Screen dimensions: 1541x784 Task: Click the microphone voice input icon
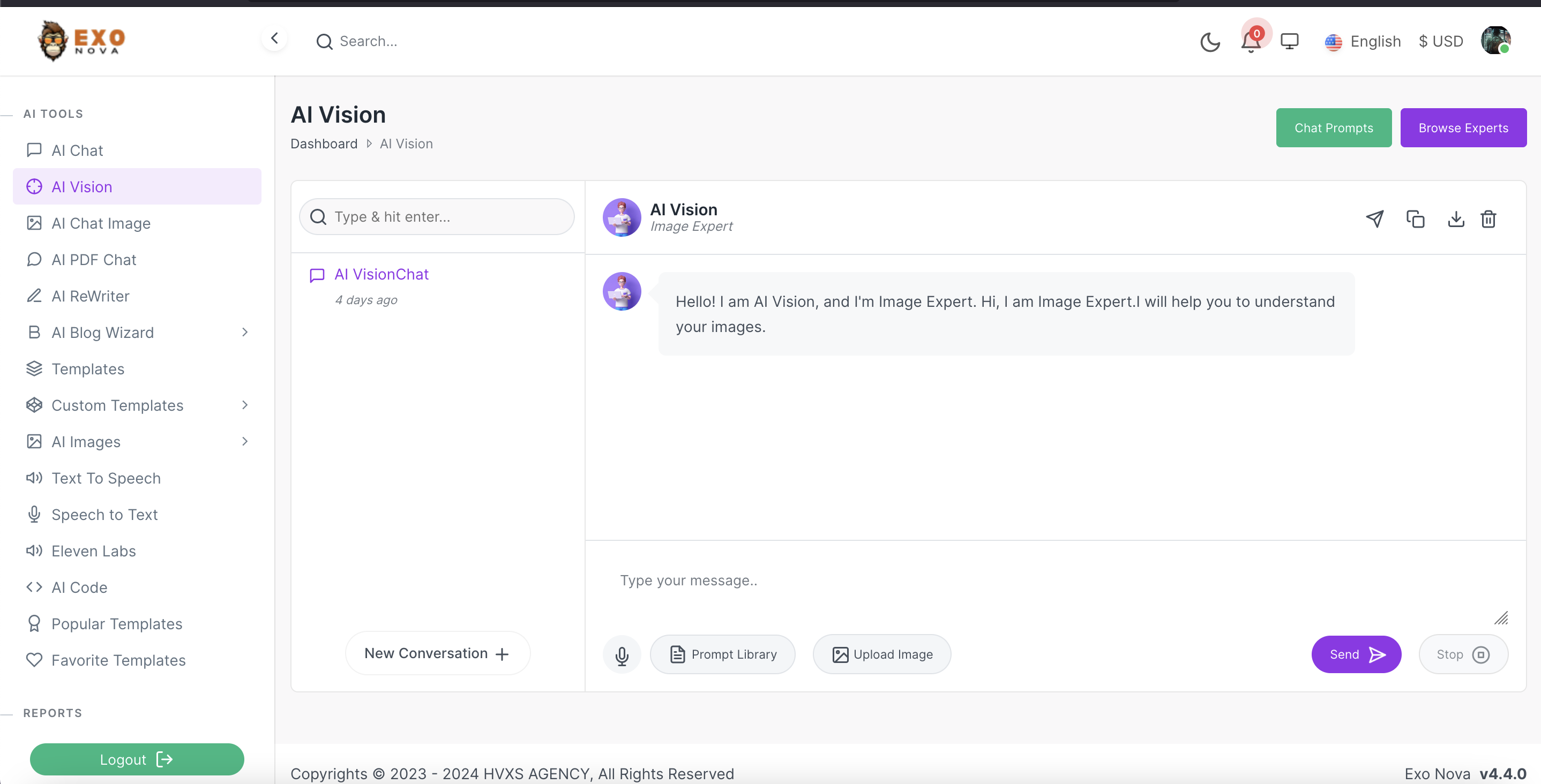coord(622,655)
